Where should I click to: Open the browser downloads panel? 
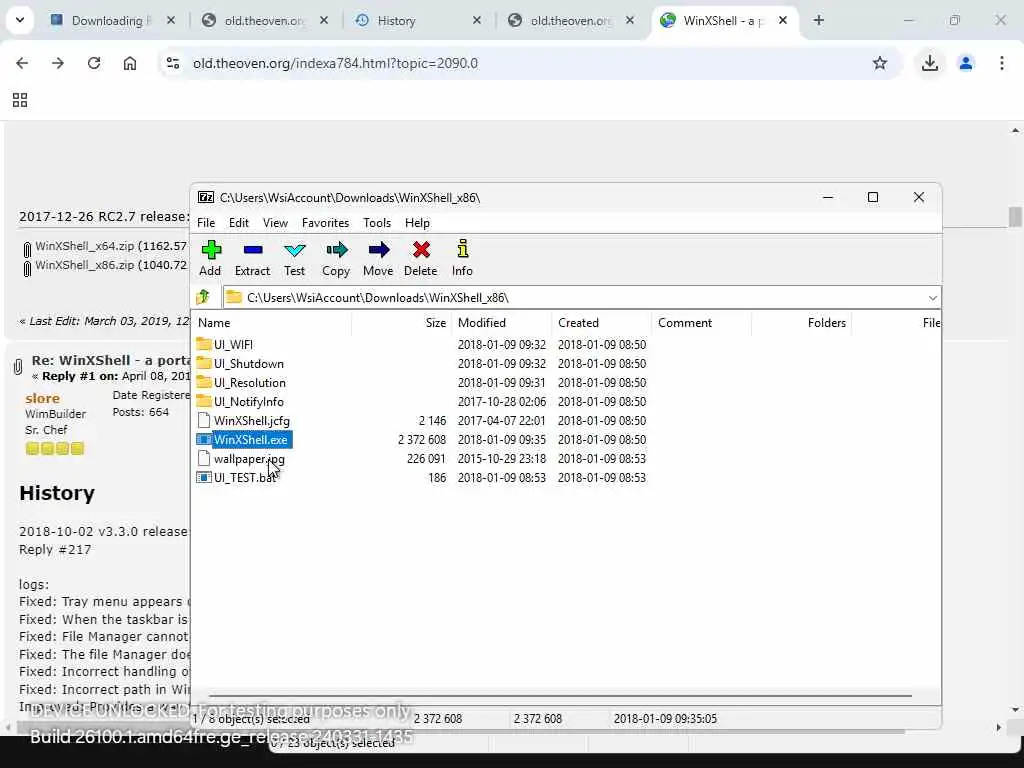coord(929,63)
